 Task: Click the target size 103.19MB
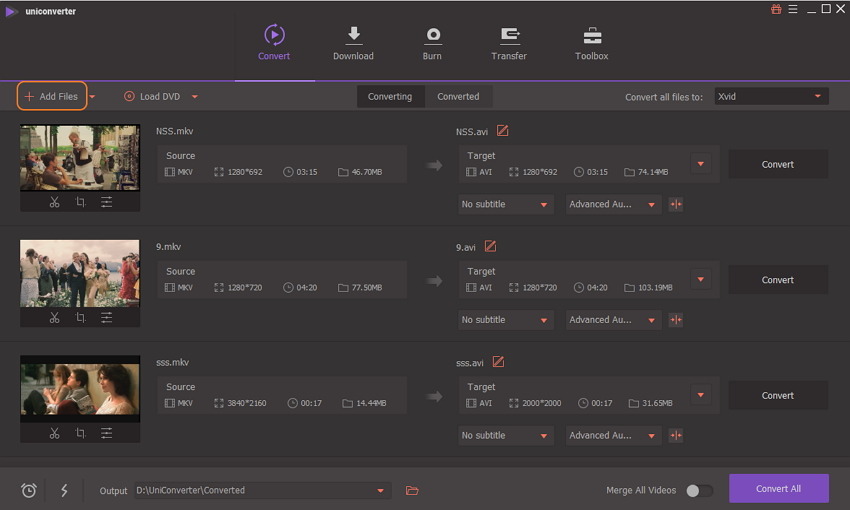pyautogui.click(x=655, y=287)
